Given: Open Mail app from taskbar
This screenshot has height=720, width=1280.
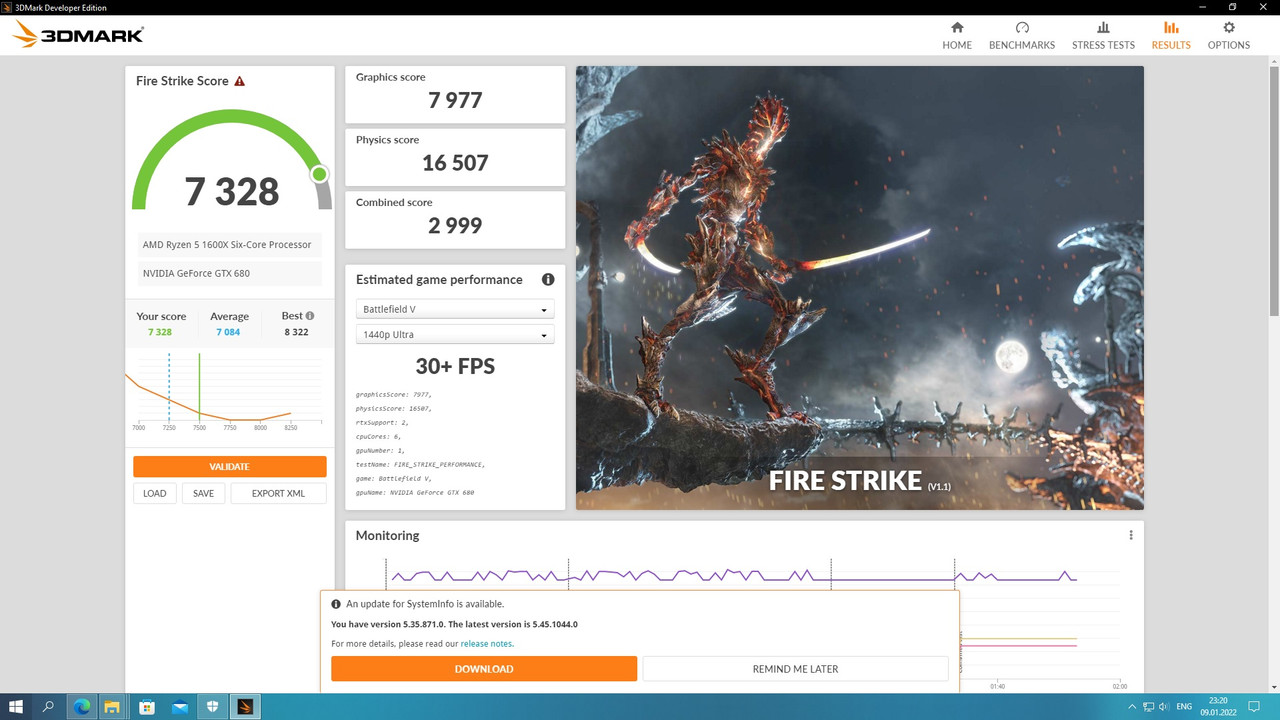Looking at the screenshot, I should 180,707.
